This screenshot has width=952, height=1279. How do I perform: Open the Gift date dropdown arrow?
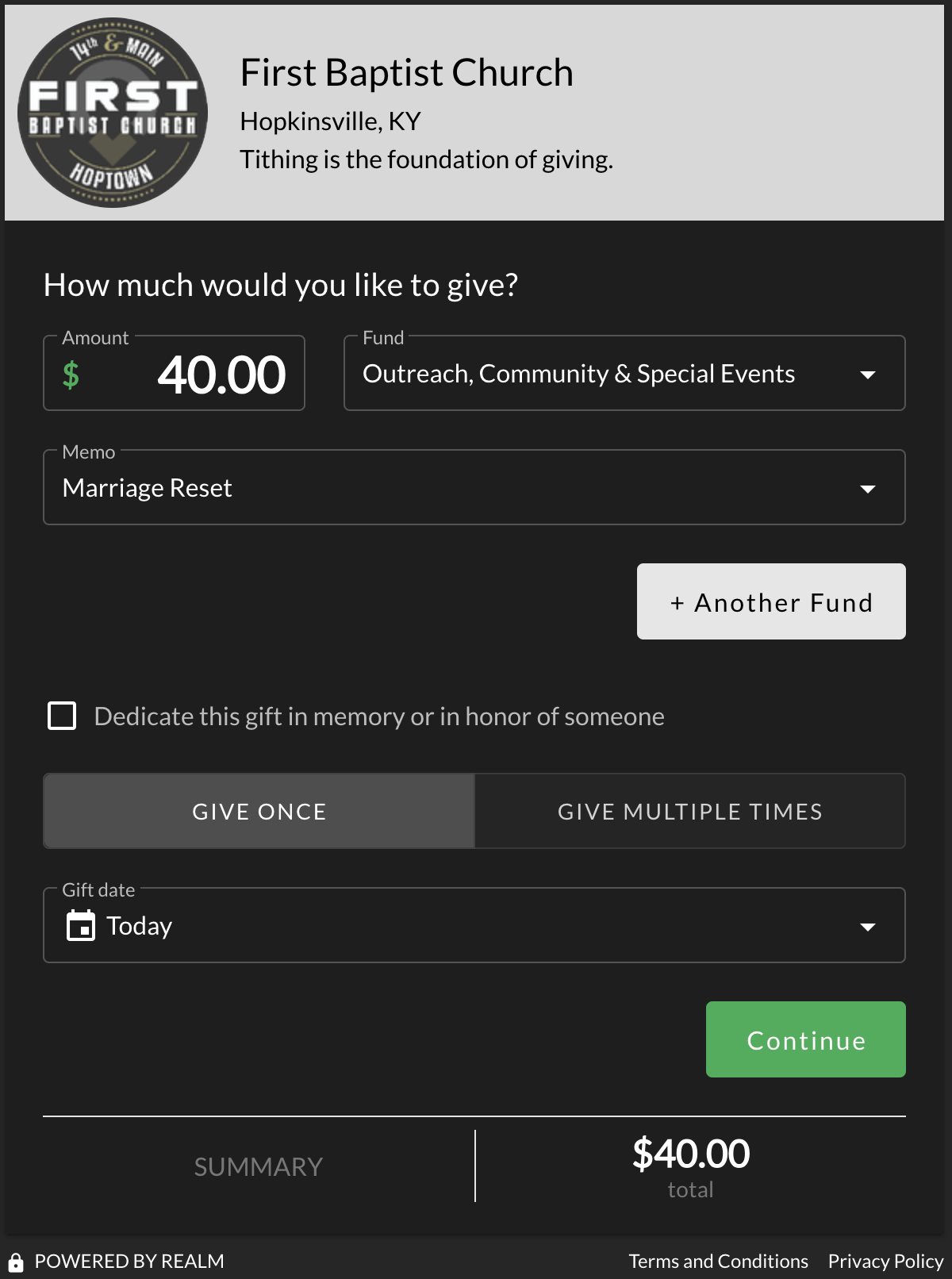[x=868, y=927]
